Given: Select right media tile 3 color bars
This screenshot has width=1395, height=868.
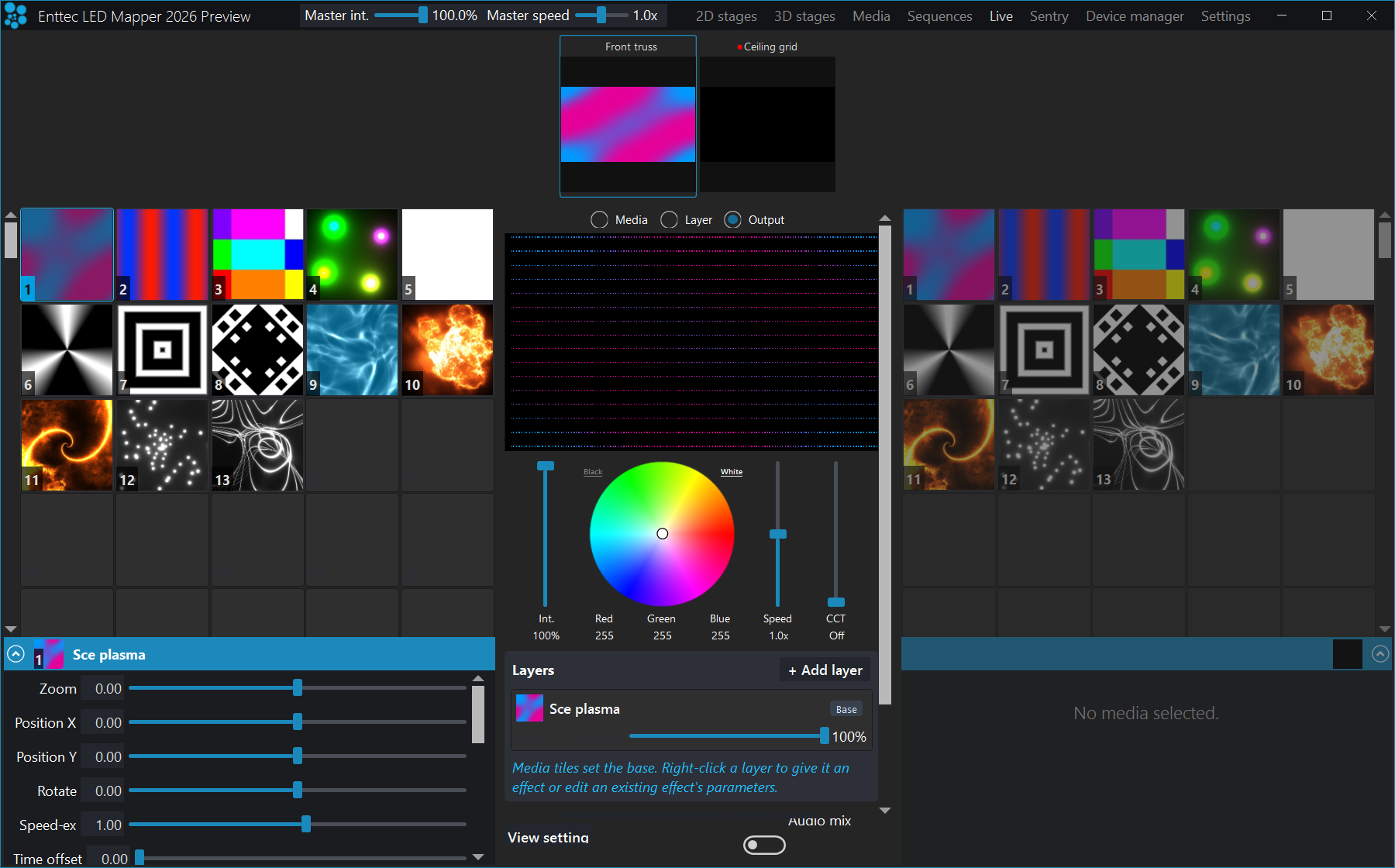Looking at the screenshot, I should (1139, 254).
